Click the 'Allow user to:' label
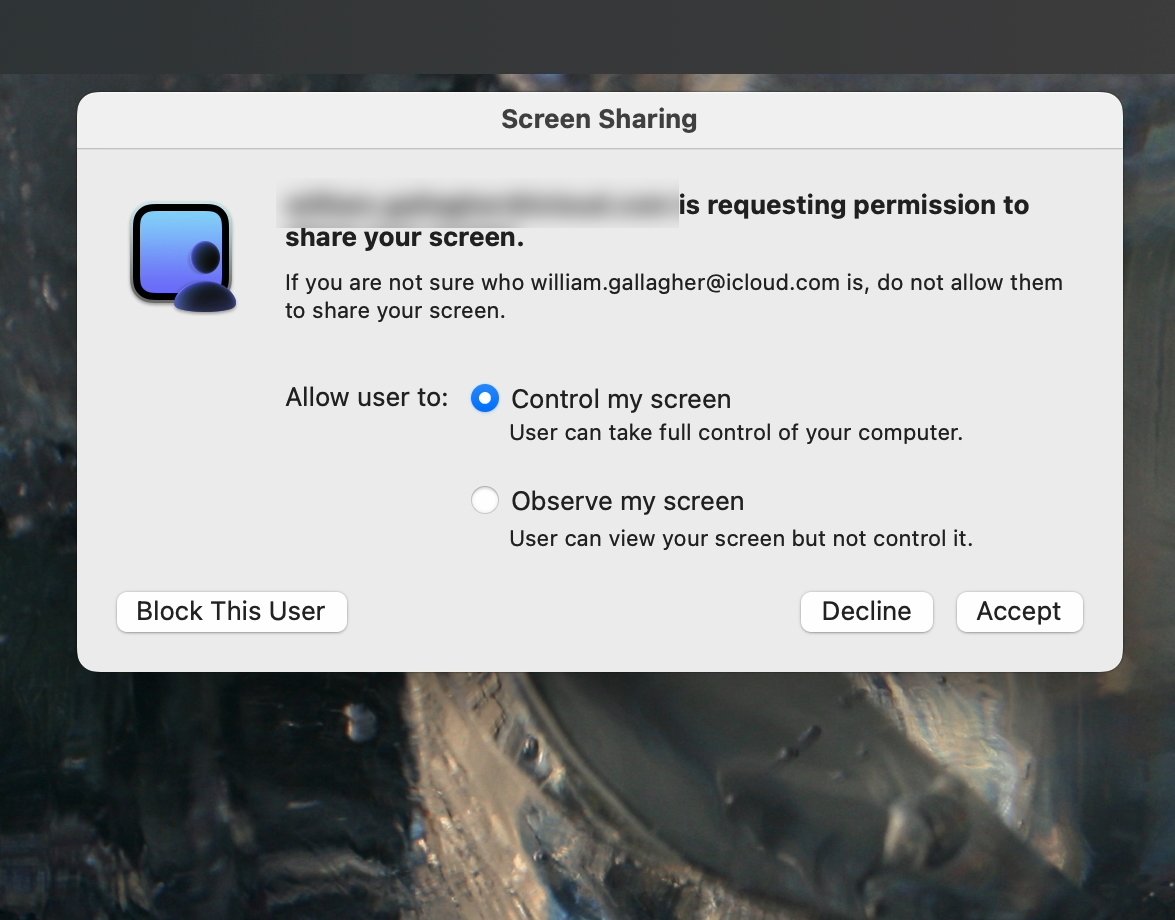The height and width of the screenshot is (920, 1175). [x=367, y=397]
